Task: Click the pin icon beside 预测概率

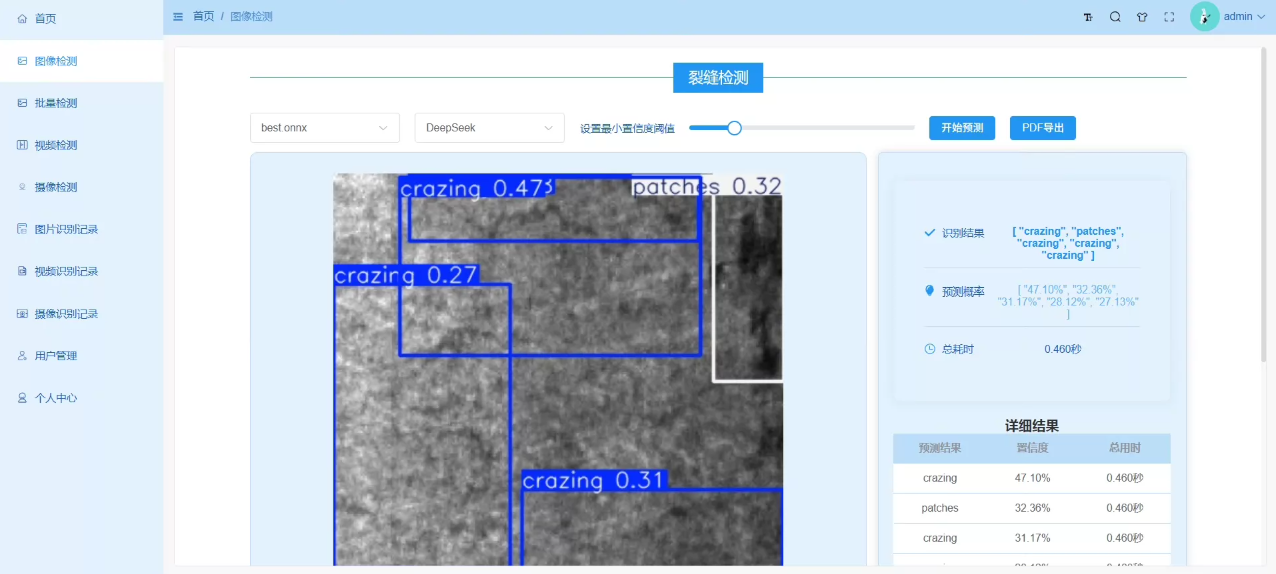Action: [930, 291]
